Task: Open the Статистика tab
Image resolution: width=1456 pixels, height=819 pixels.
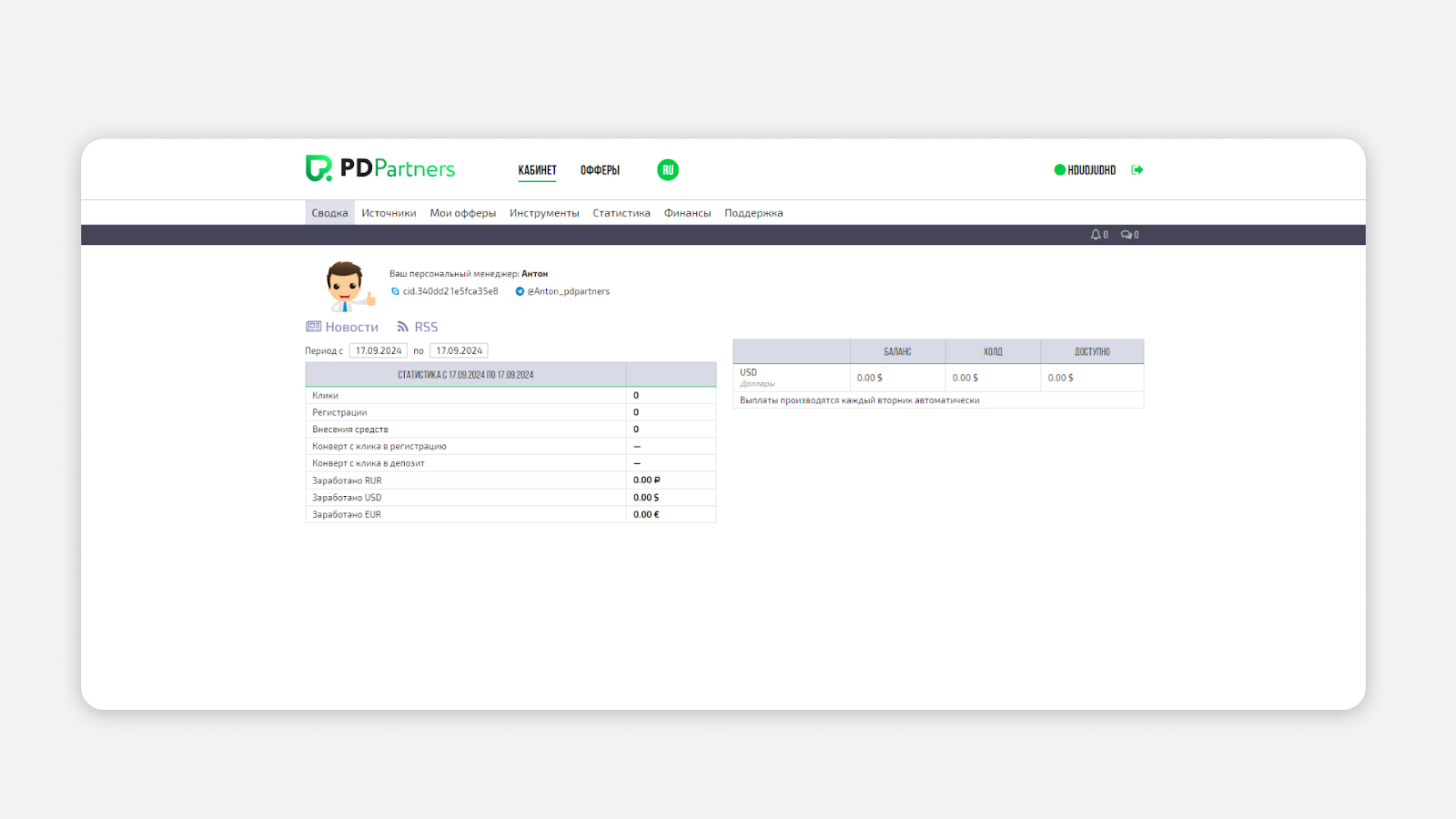Action: [622, 213]
